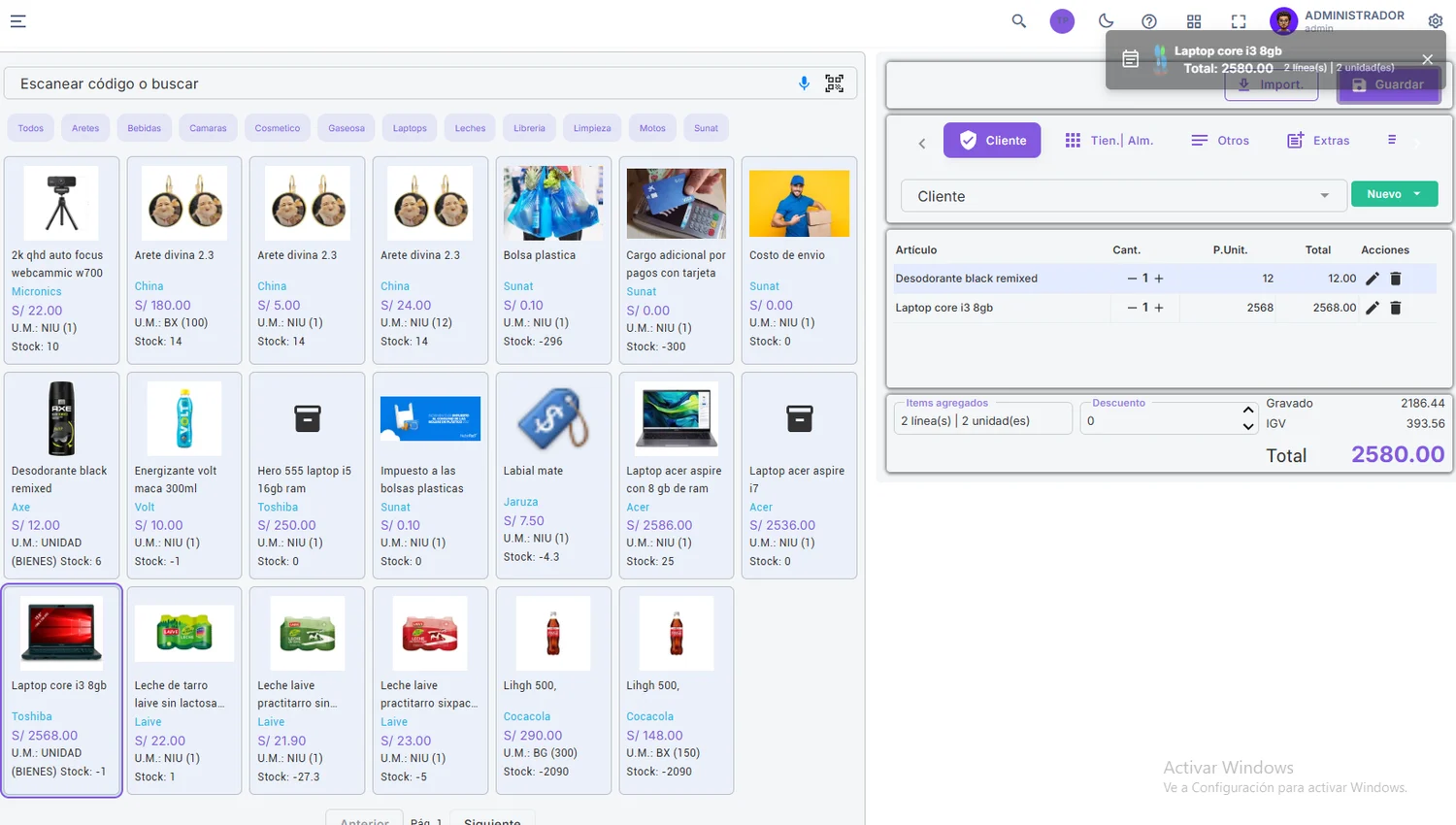
Task: Filter products by Gaseosa category
Action: (x=347, y=128)
